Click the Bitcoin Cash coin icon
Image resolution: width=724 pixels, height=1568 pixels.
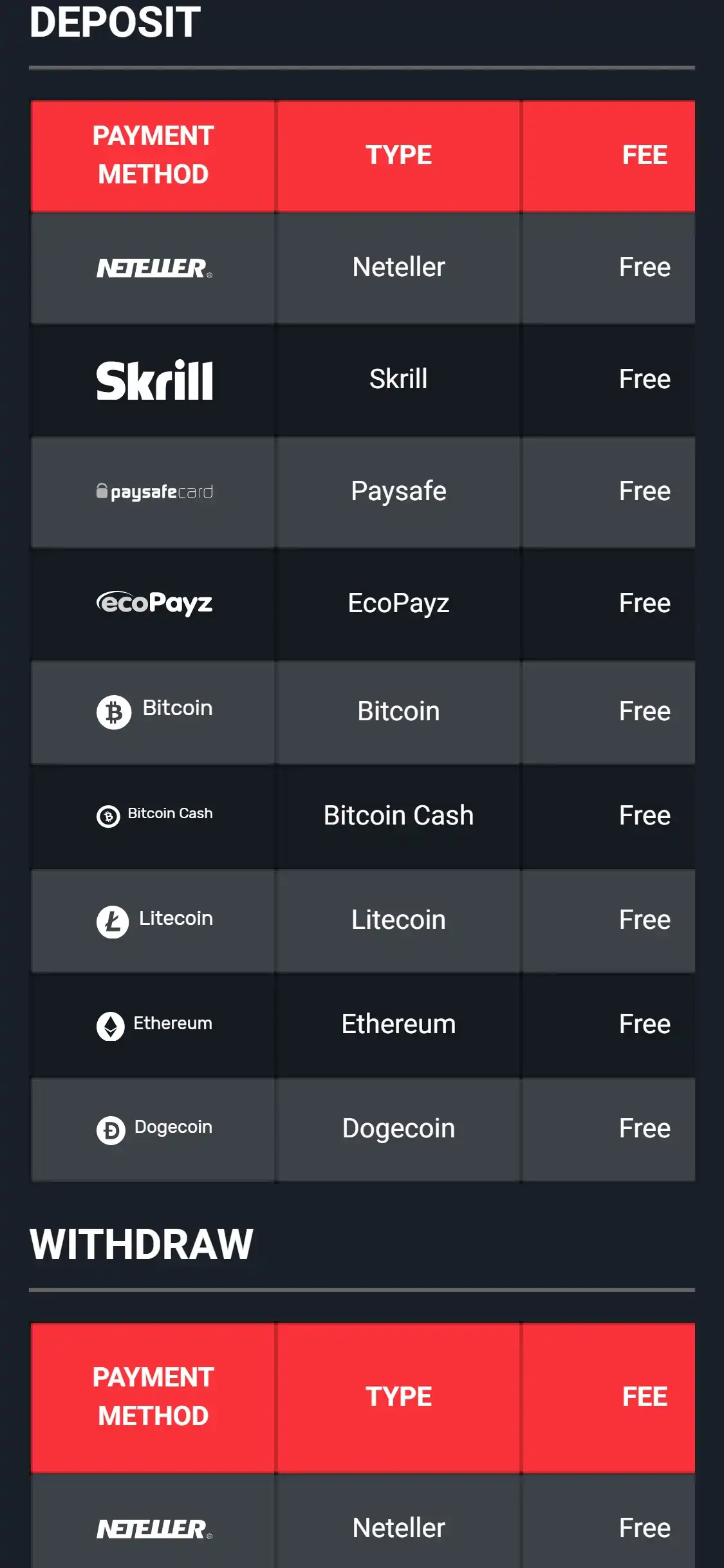(x=108, y=816)
